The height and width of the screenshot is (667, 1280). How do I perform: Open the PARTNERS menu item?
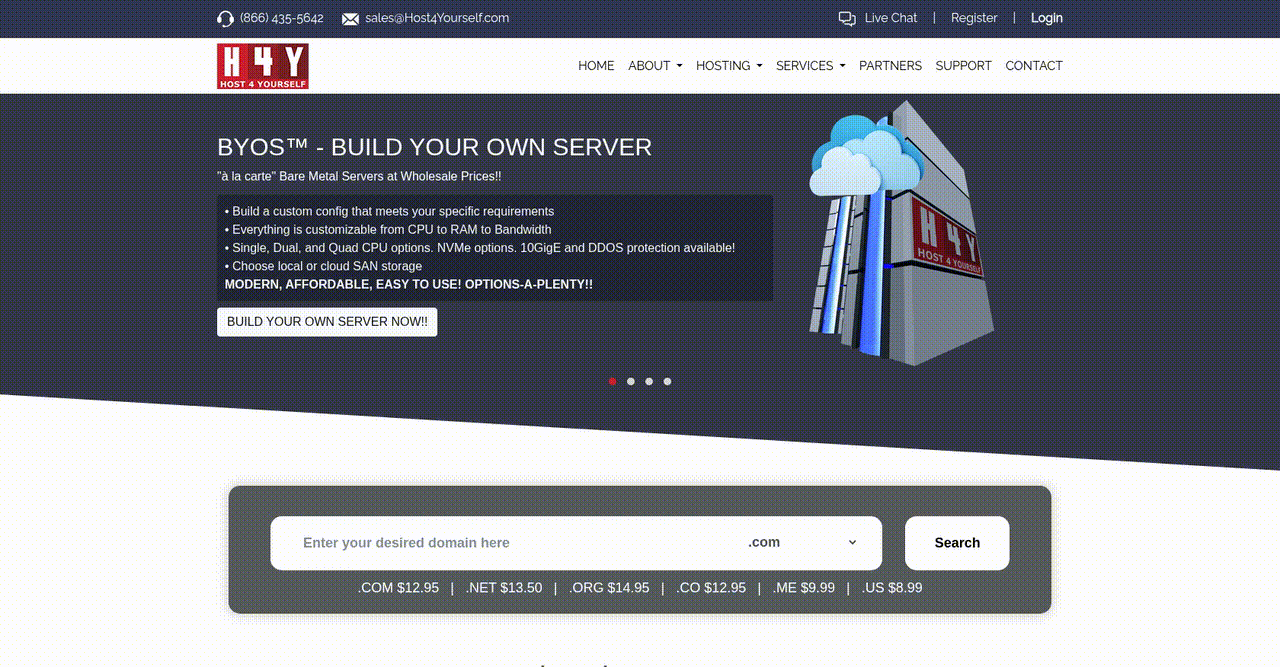coord(890,66)
